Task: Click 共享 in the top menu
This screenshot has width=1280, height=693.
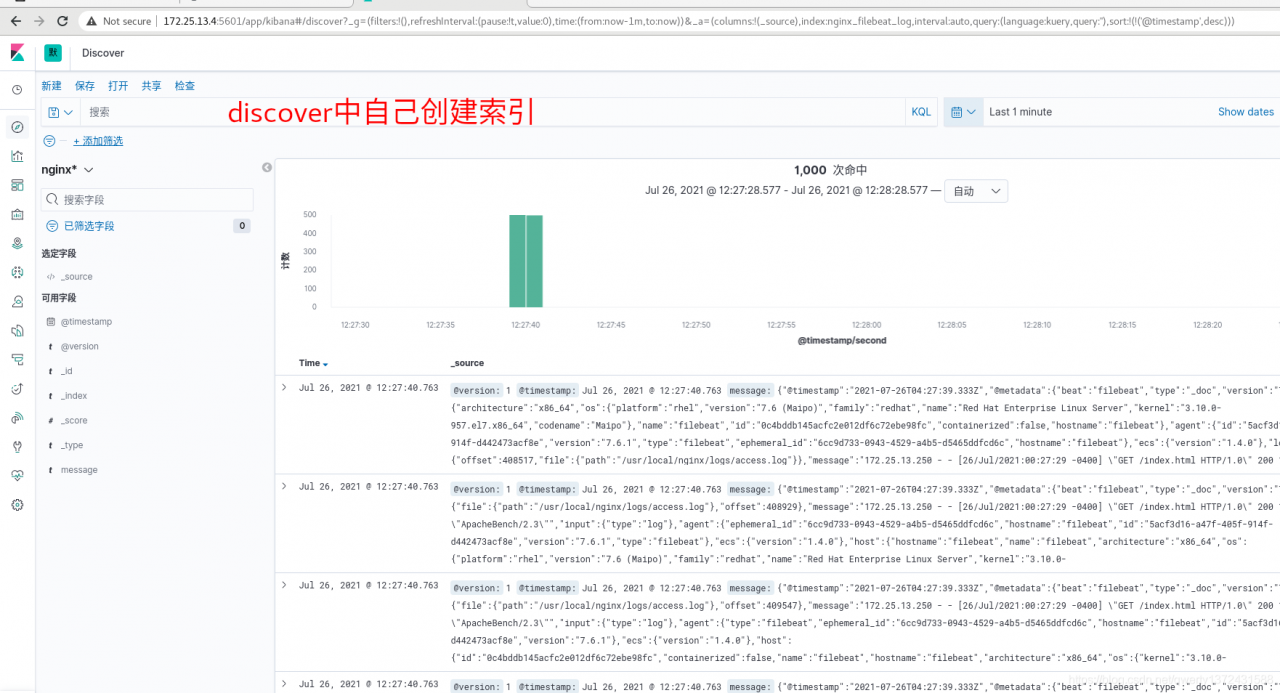Action: point(151,86)
